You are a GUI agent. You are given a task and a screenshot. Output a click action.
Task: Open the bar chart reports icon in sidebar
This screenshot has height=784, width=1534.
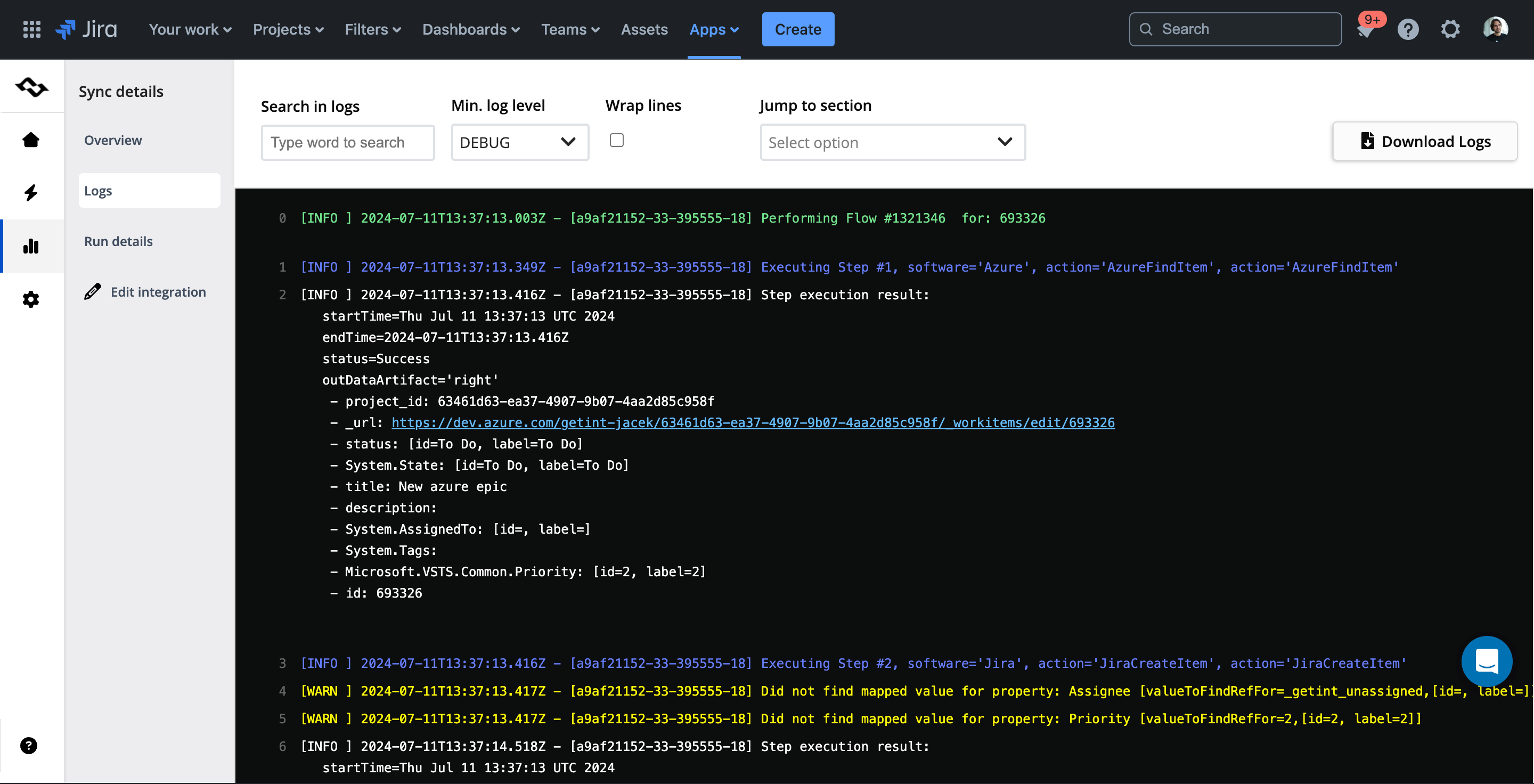[x=31, y=246]
